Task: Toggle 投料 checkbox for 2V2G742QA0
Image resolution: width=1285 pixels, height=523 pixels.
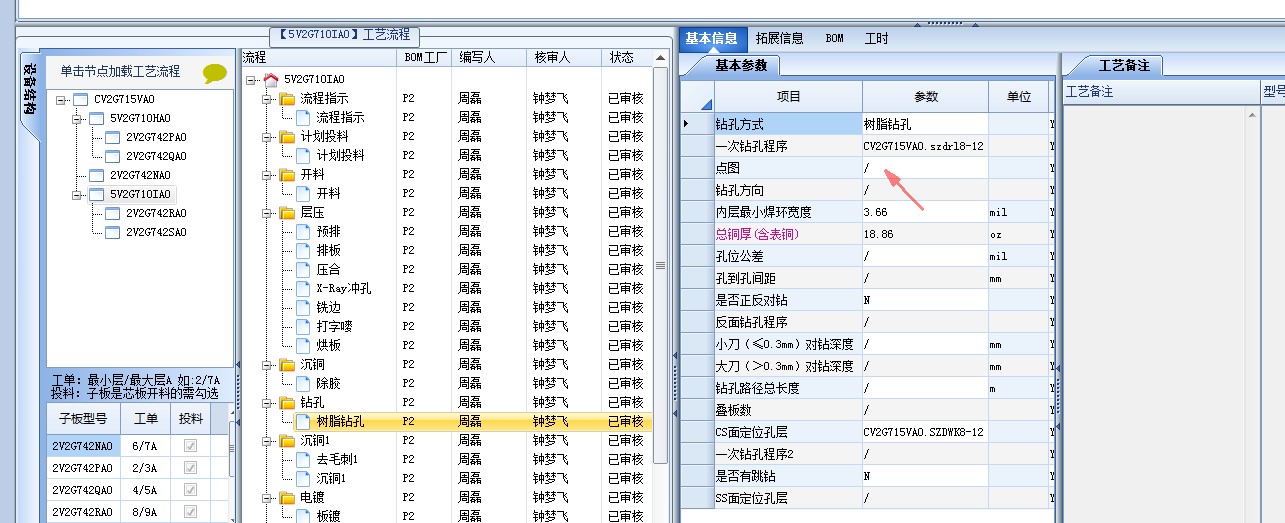Action: (x=190, y=490)
